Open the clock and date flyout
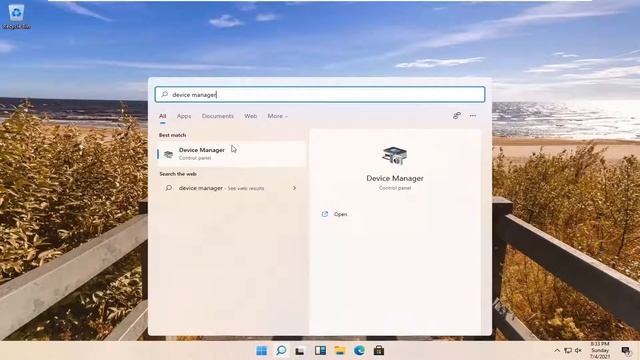Image resolution: width=640 pixels, height=360 pixels. pos(600,351)
